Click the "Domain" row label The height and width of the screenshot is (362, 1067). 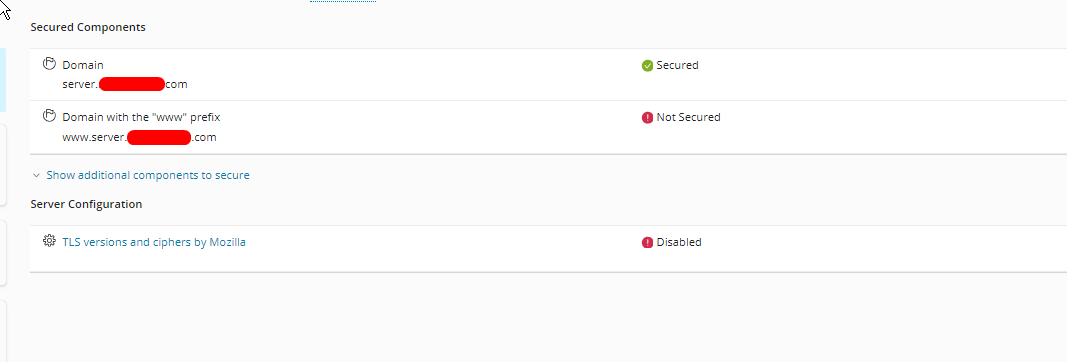pos(83,65)
